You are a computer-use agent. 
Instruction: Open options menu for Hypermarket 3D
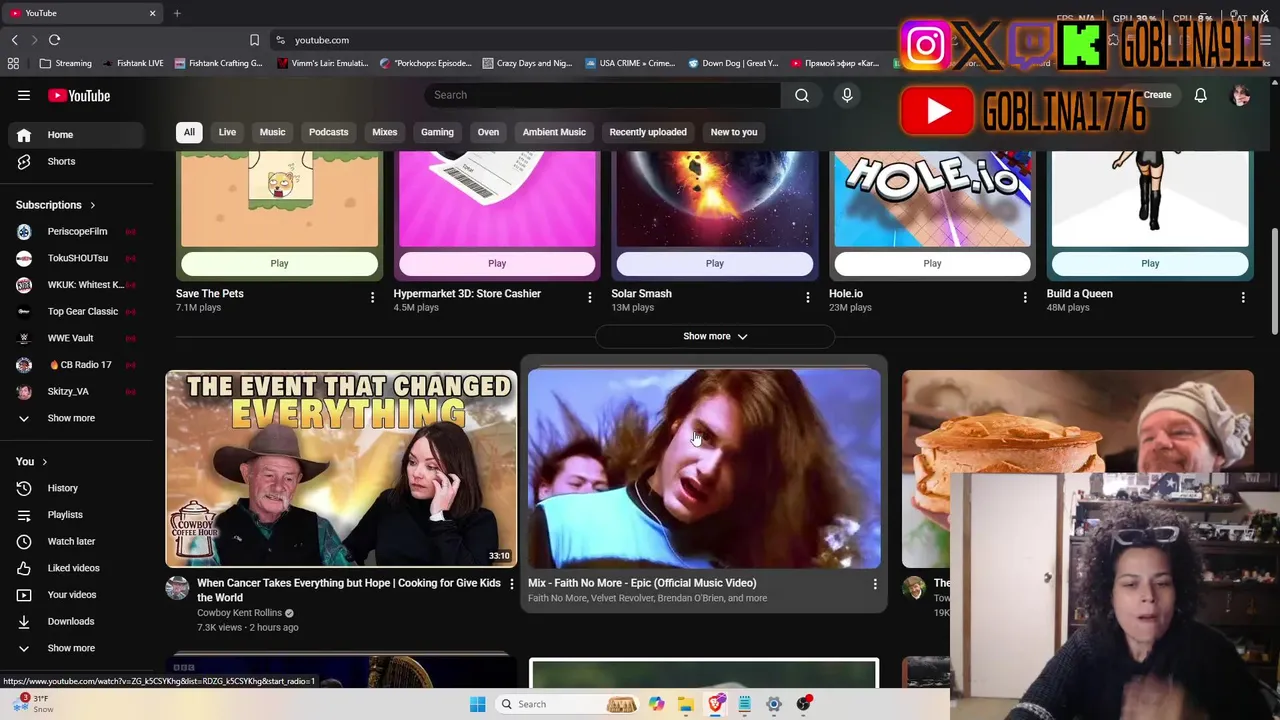point(589,297)
